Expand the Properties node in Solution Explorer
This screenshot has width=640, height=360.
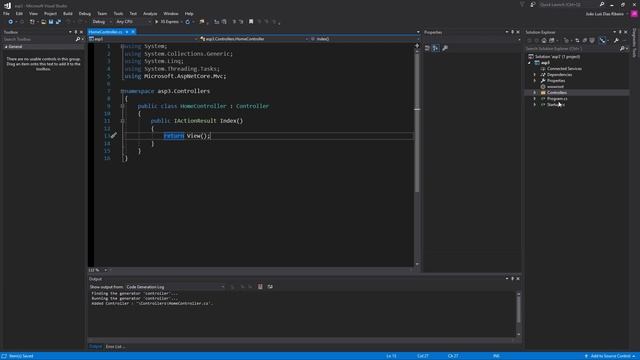[535, 81]
